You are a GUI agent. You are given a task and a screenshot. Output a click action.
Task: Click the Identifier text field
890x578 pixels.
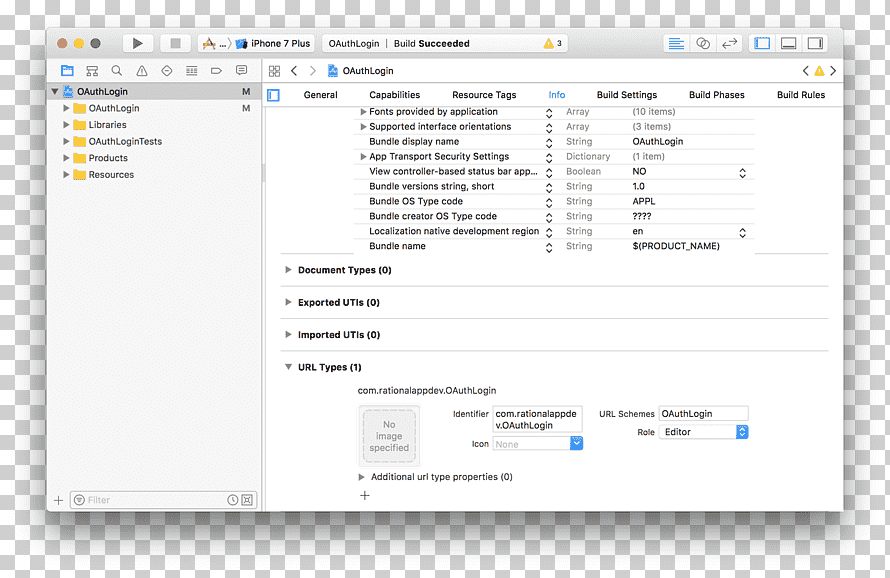pos(537,420)
